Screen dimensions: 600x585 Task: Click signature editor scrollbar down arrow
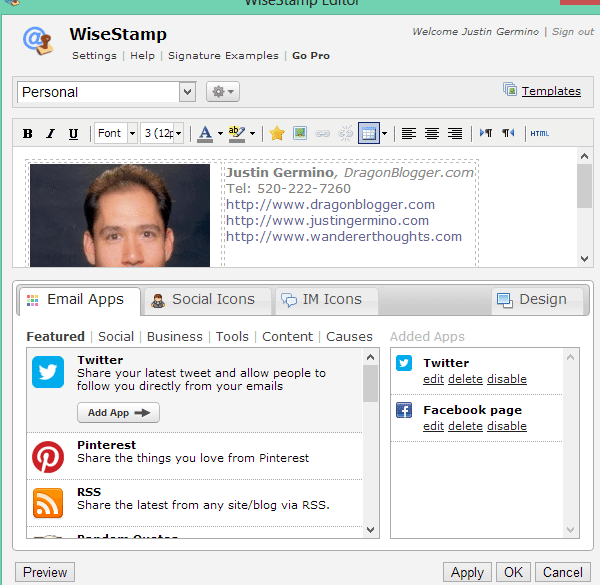(x=584, y=259)
